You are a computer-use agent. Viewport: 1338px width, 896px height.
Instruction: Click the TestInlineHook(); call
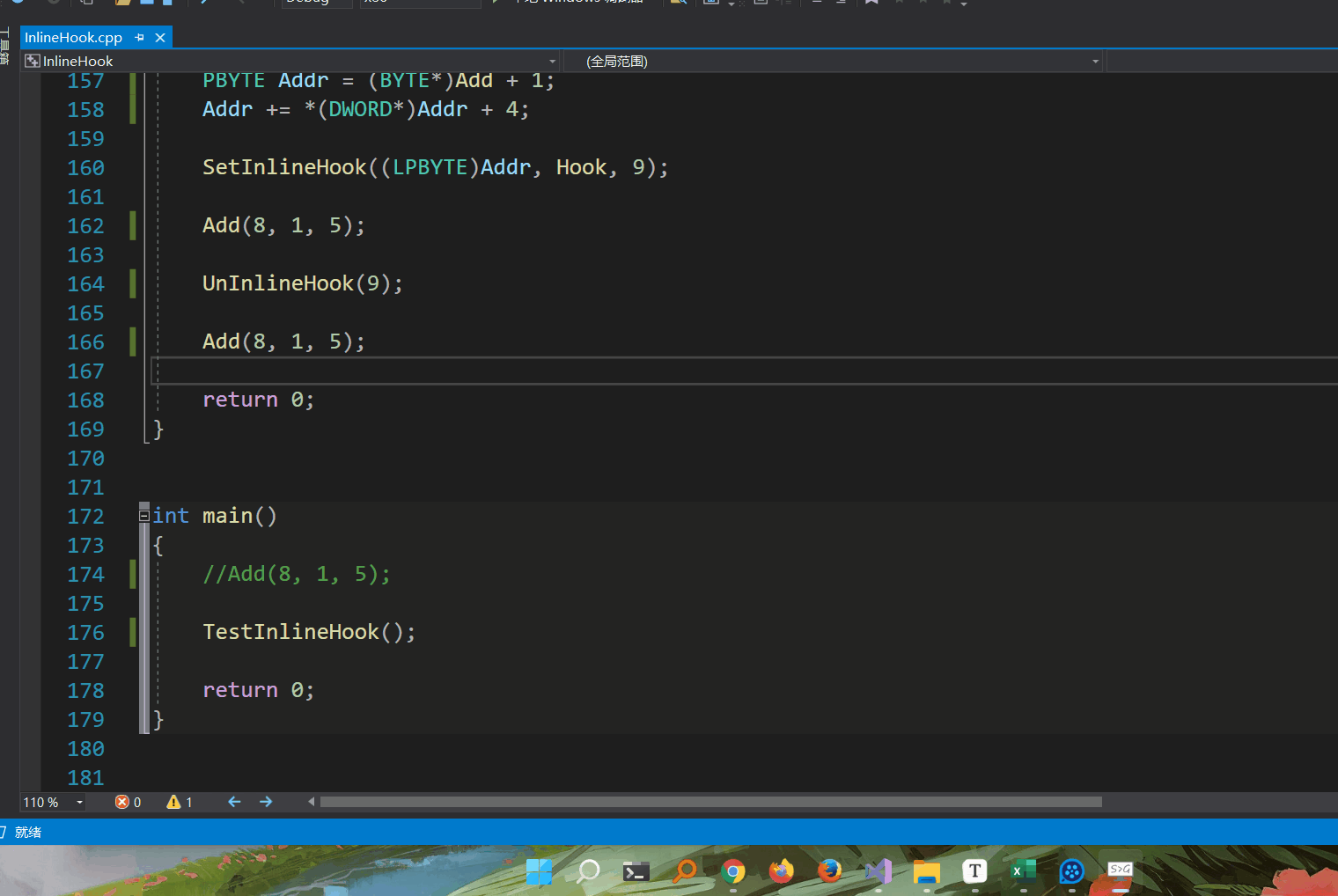click(x=309, y=632)
